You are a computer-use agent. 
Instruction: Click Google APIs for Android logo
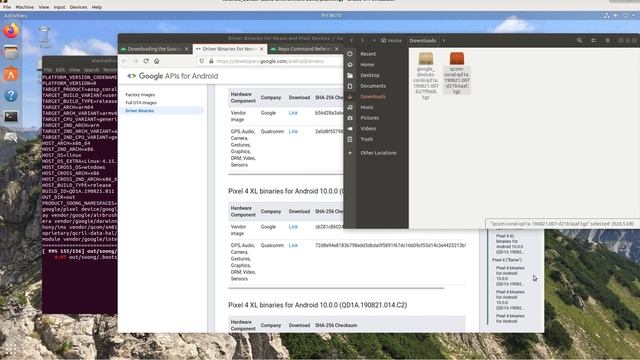[x=173, y=76]
